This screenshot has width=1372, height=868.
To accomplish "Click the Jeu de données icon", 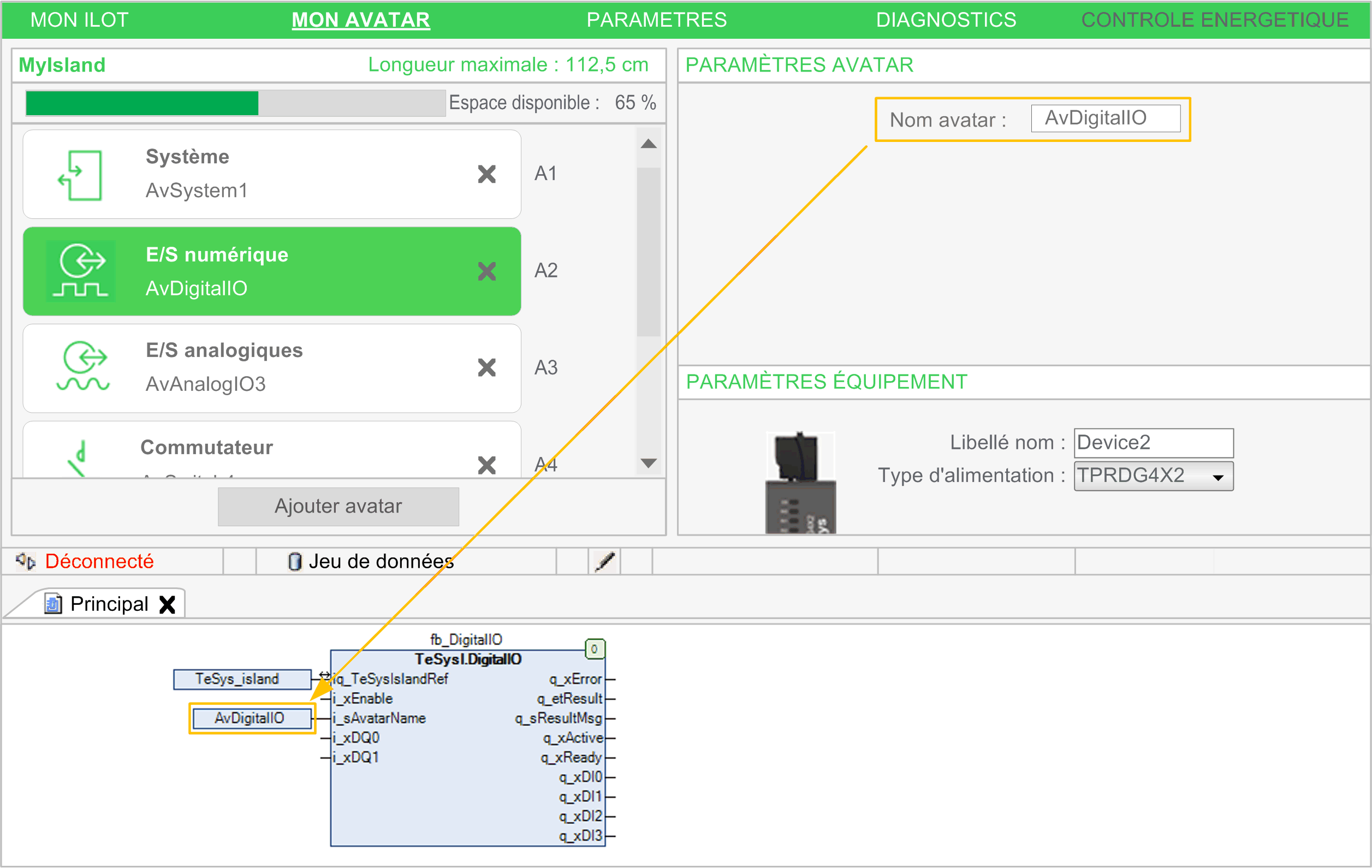I will 295,562.
